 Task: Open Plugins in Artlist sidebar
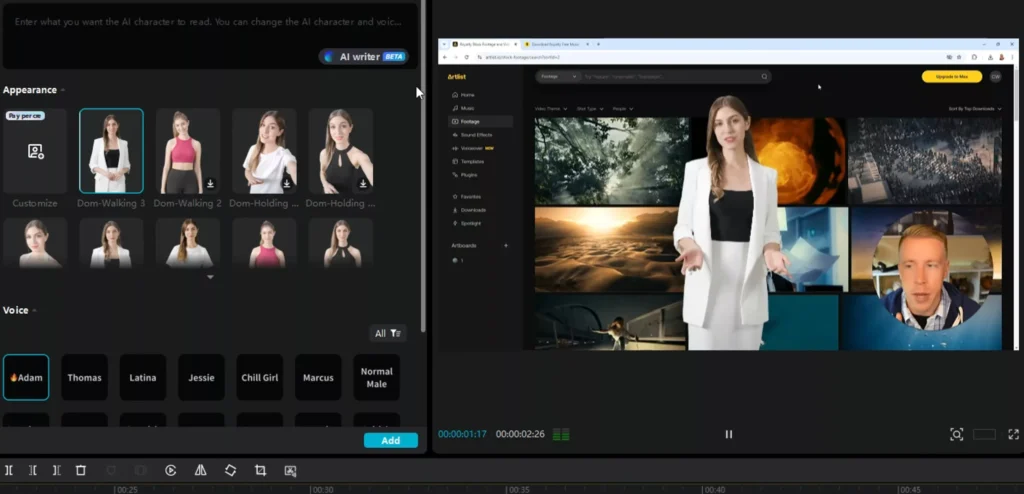[x=469, y=174]
